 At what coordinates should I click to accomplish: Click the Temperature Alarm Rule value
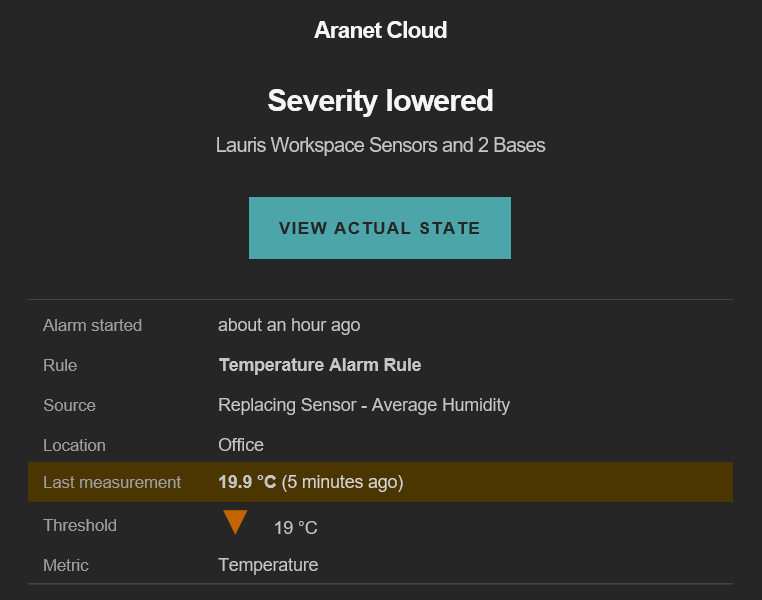(319, 365)
